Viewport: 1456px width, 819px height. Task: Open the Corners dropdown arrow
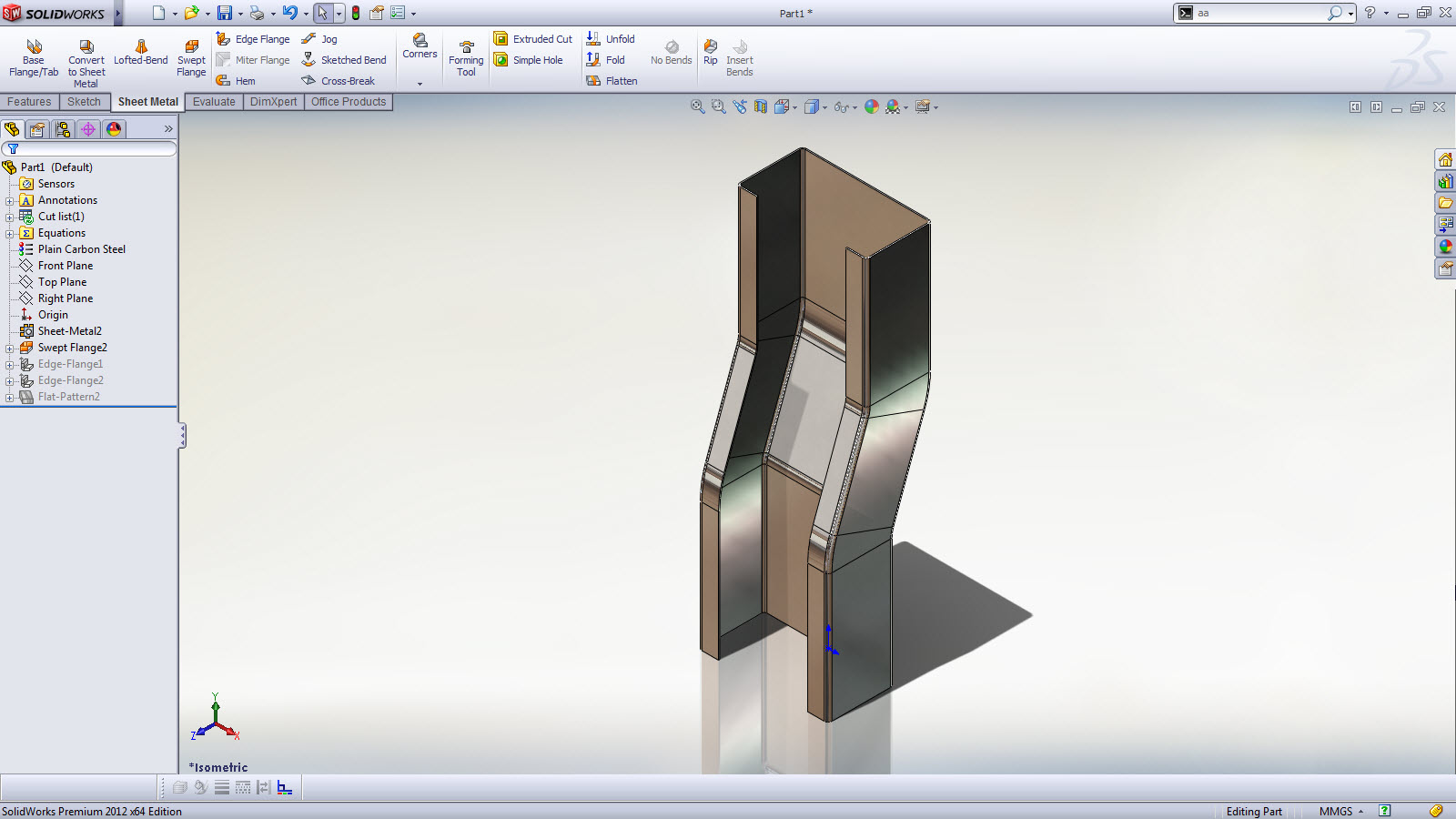(420, 84)
